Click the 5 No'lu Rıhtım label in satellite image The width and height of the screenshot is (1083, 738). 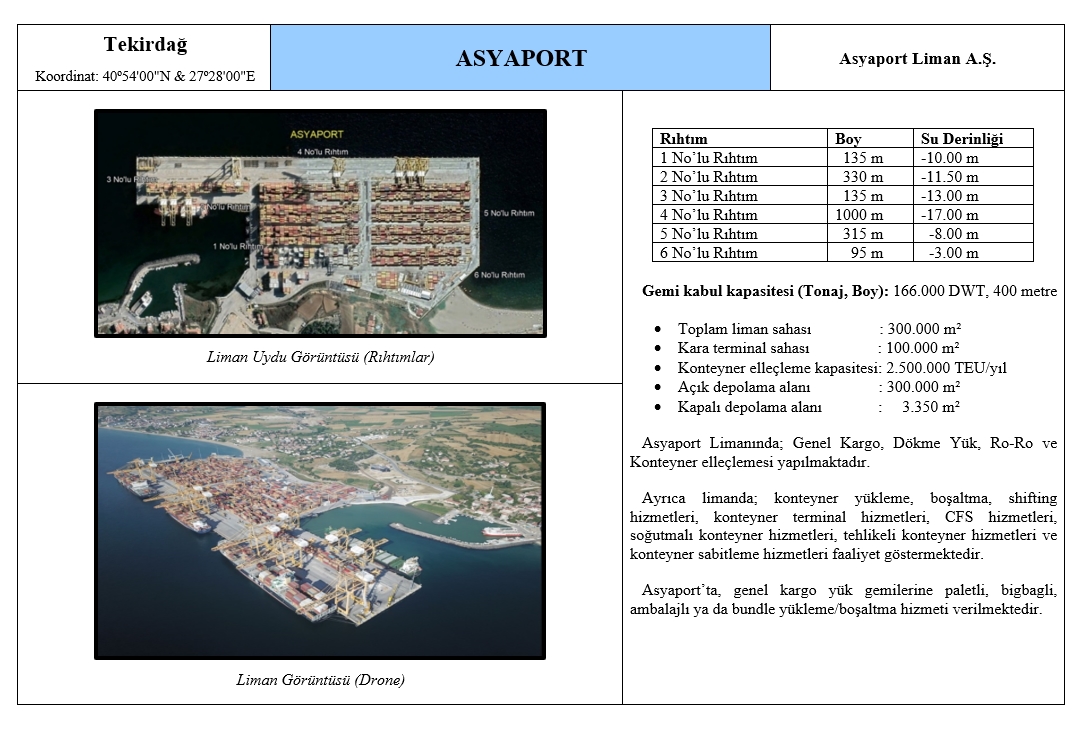click(x=509, y=213)
